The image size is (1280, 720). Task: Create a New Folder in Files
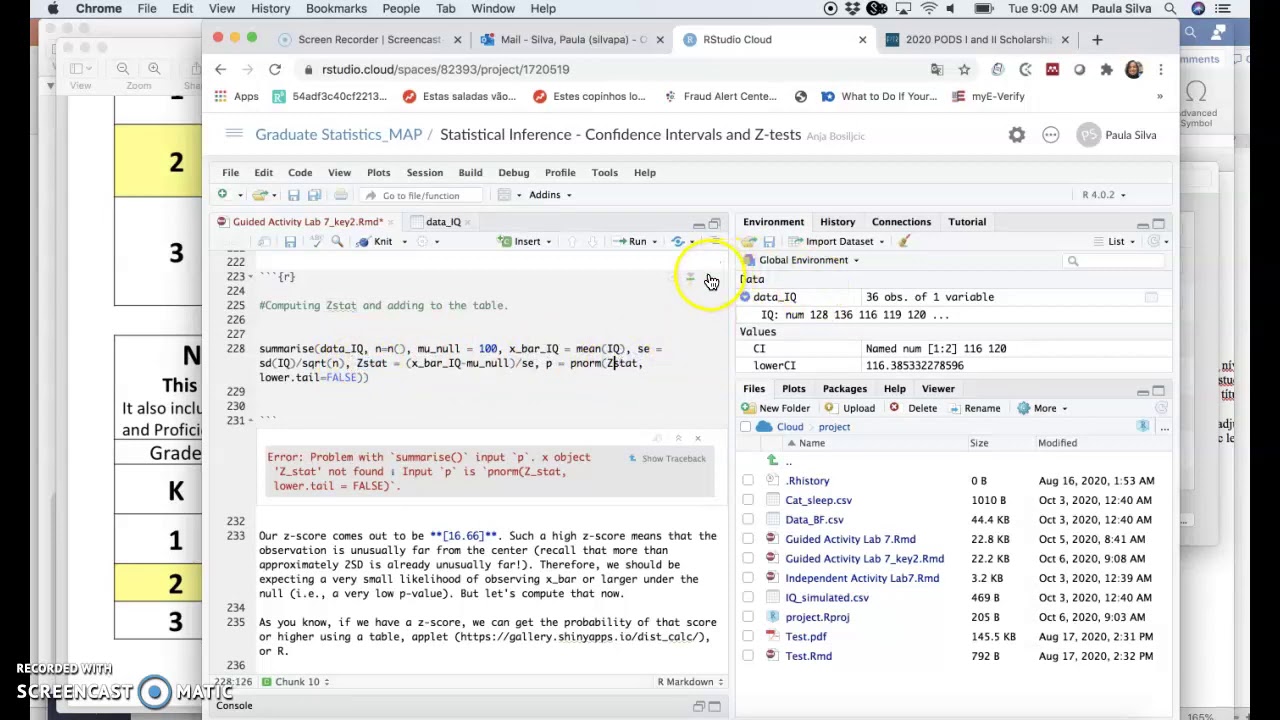(776, 408)
